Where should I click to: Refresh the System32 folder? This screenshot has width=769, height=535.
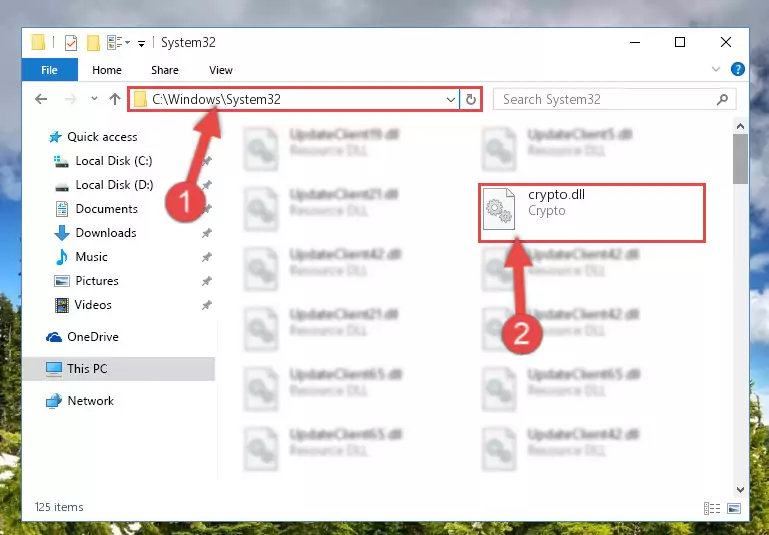(471, 100)
